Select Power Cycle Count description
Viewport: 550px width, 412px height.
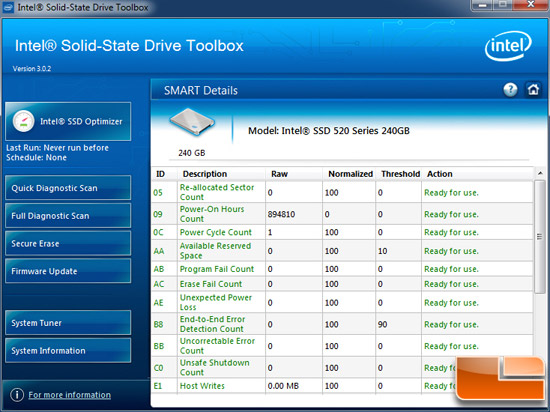coord(216,232)
